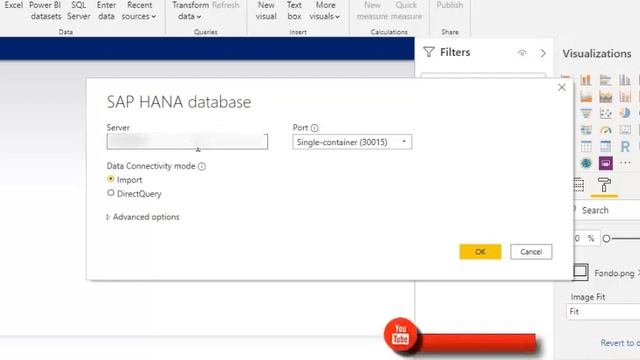Confirm with the OK button

click(480, 252)
